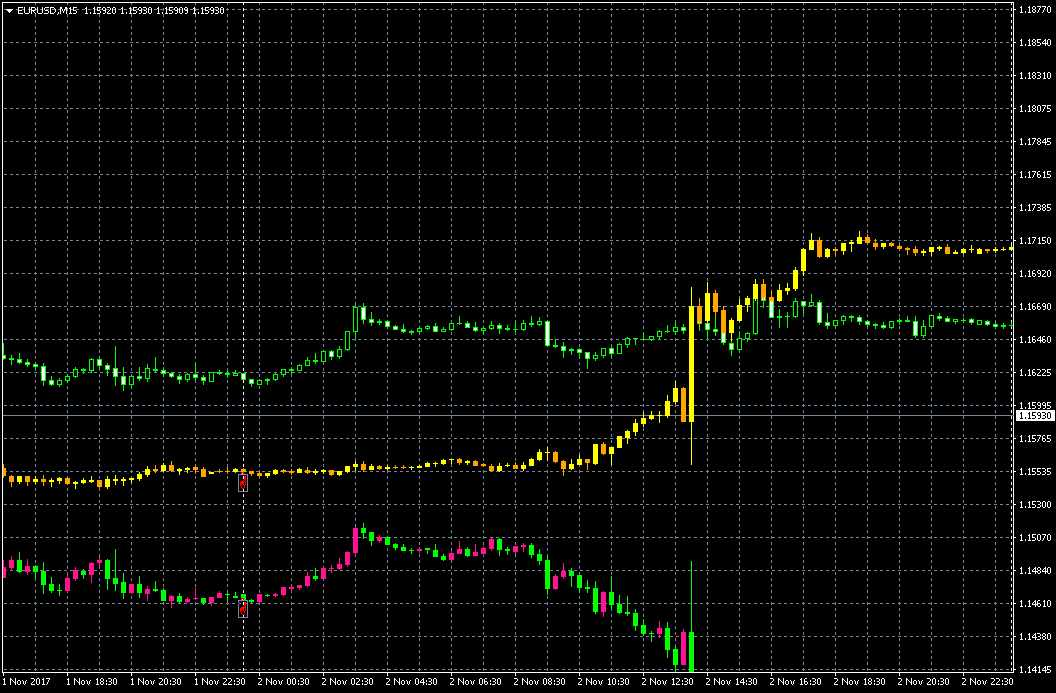Click the 1 Nov 22:30 time label
The height and width of the screenshot is (693, 1056).
(221, 682)
